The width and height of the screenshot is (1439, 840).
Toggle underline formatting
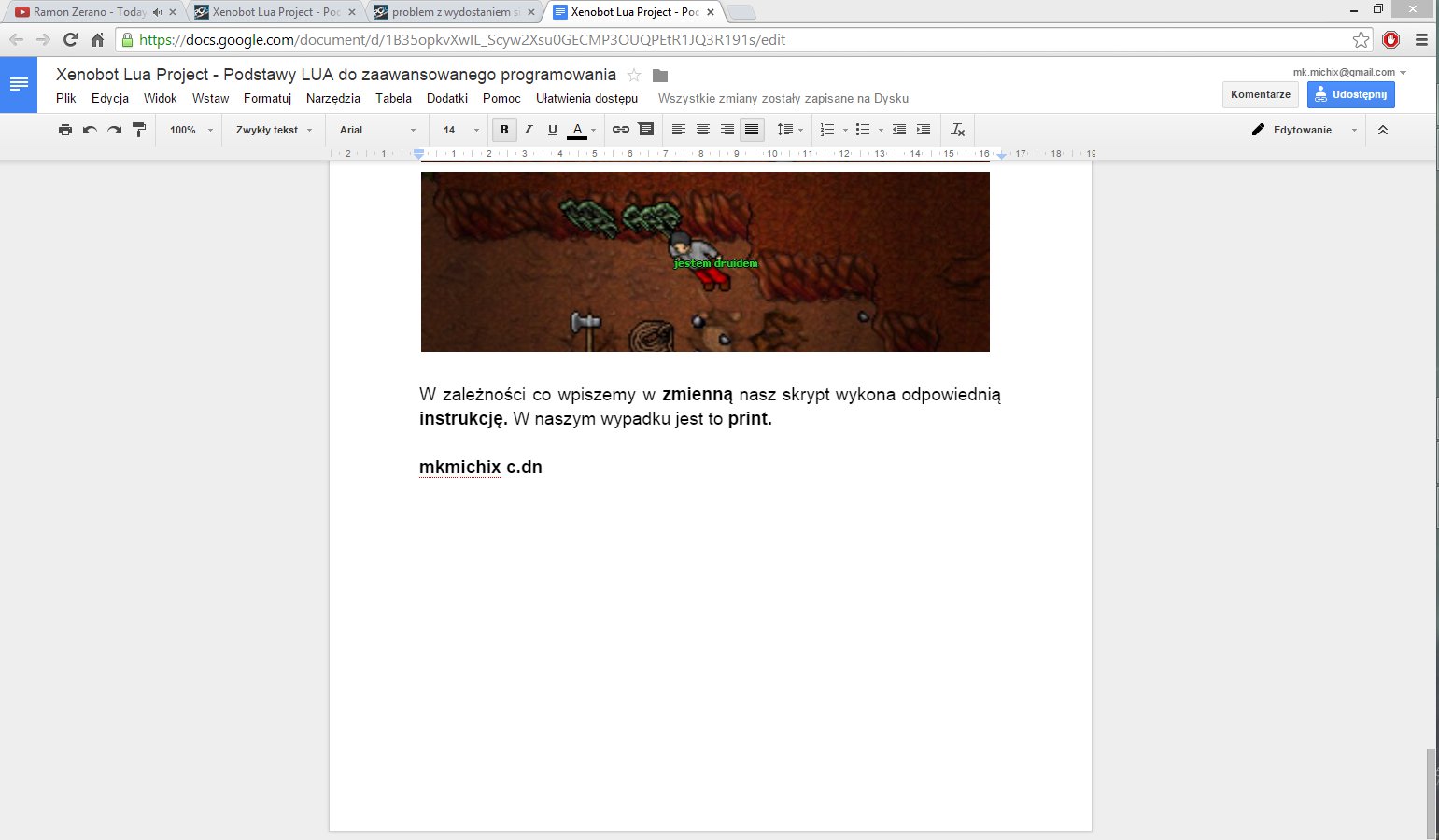(553, 130)
